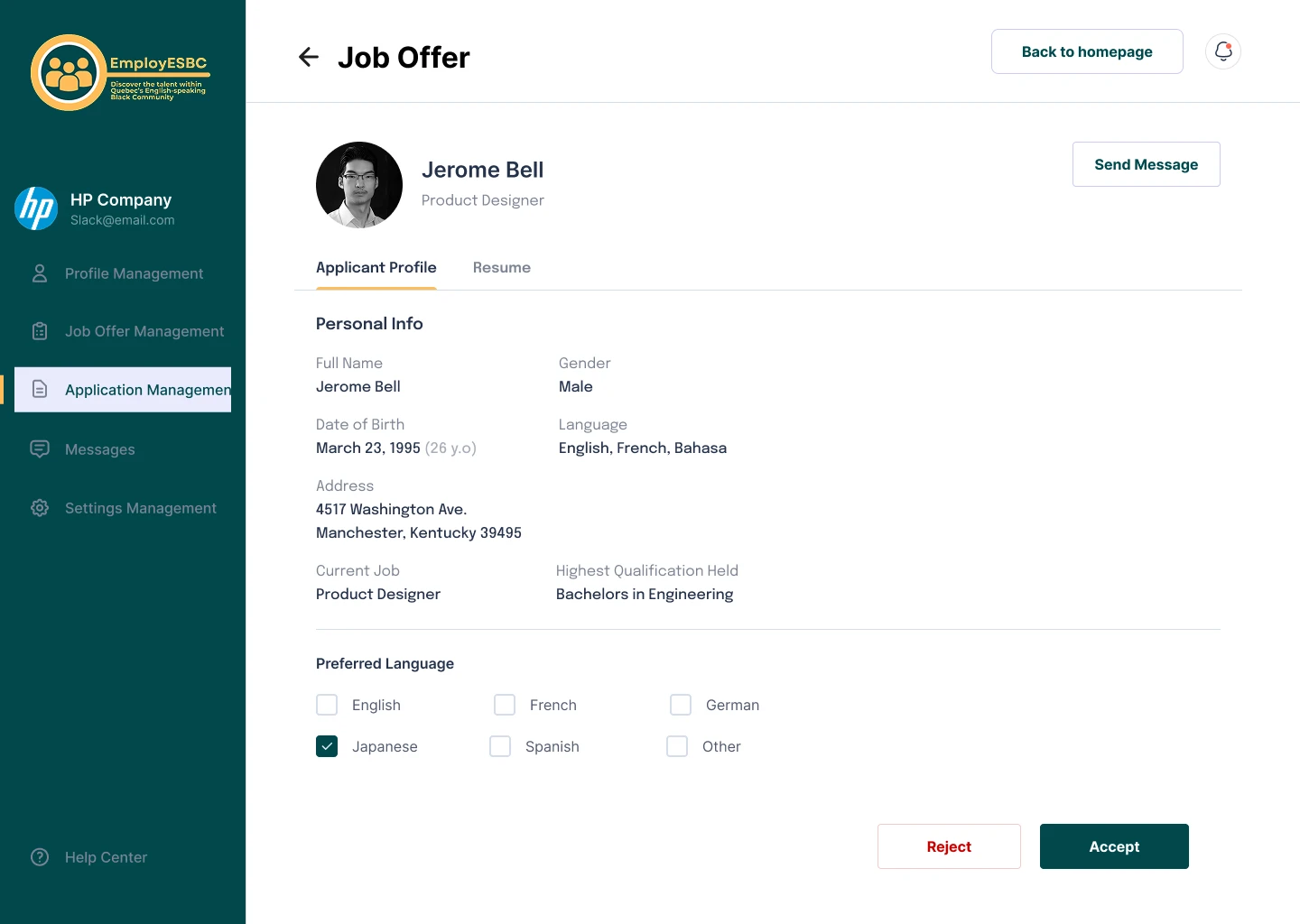
Task: Open the notification bell
Action: (1223, 51)
